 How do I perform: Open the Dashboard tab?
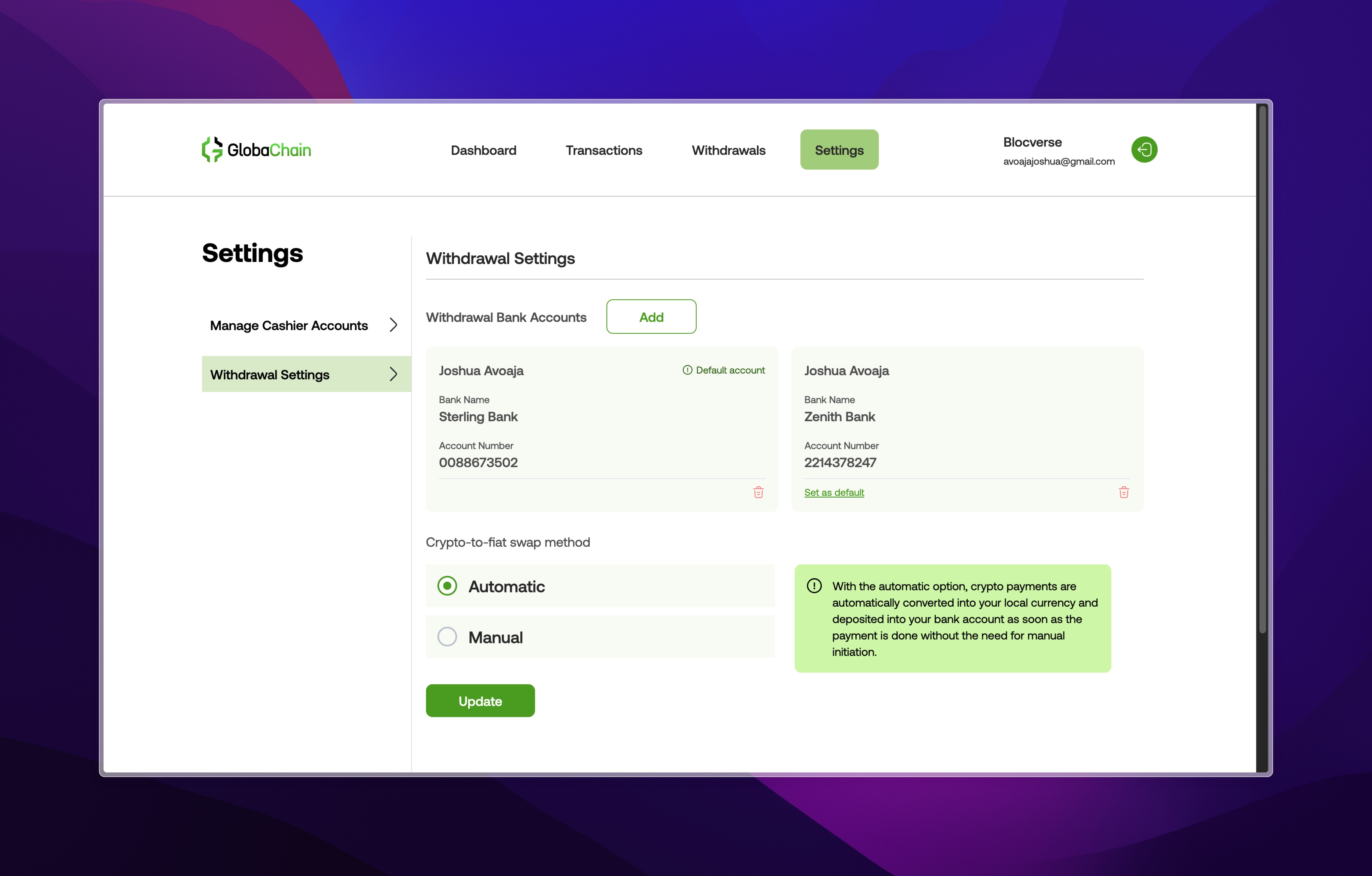click(484, 150)
